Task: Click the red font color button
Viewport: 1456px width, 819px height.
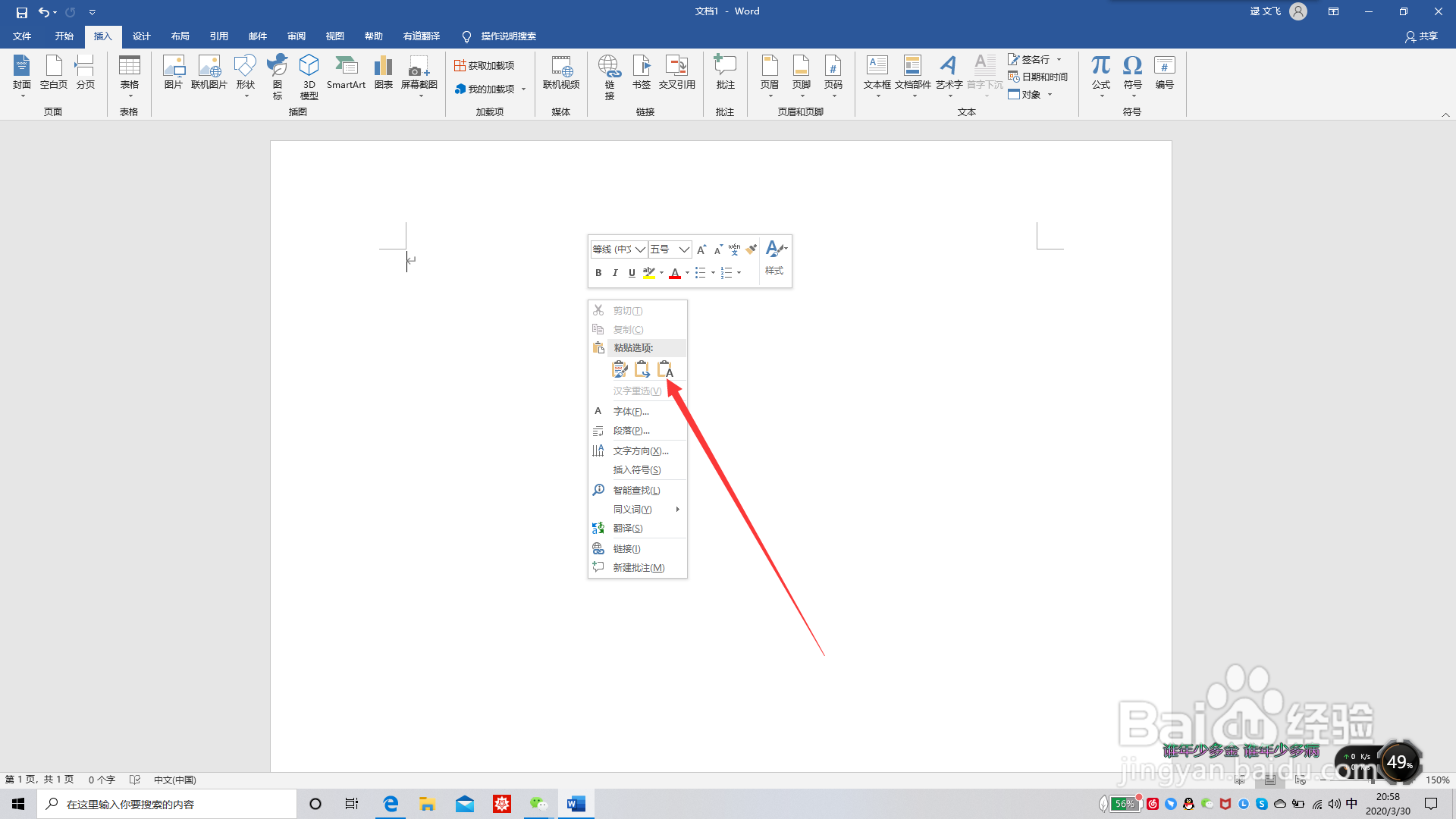Action: coord(674,273)
